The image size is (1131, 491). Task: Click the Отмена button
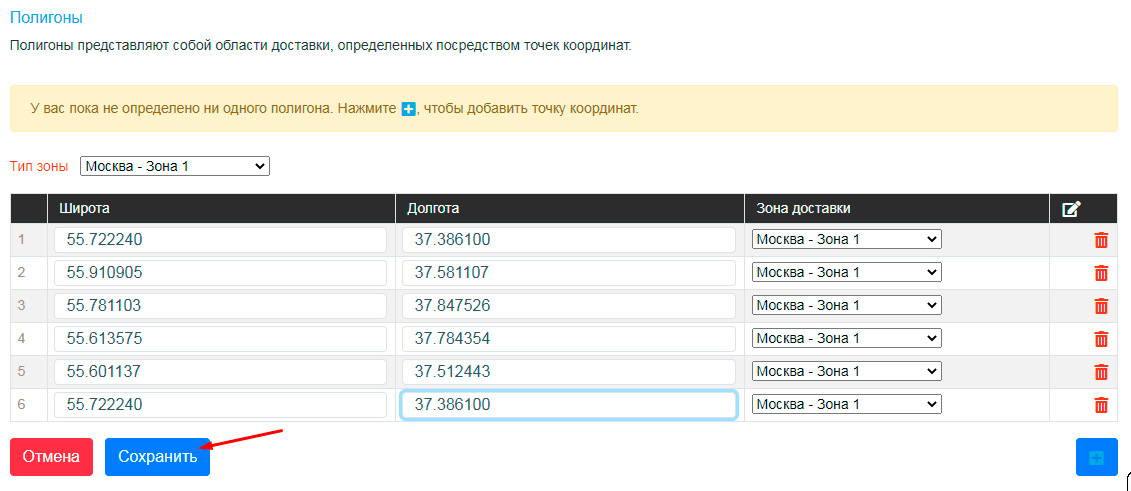[x=51, y=457]
